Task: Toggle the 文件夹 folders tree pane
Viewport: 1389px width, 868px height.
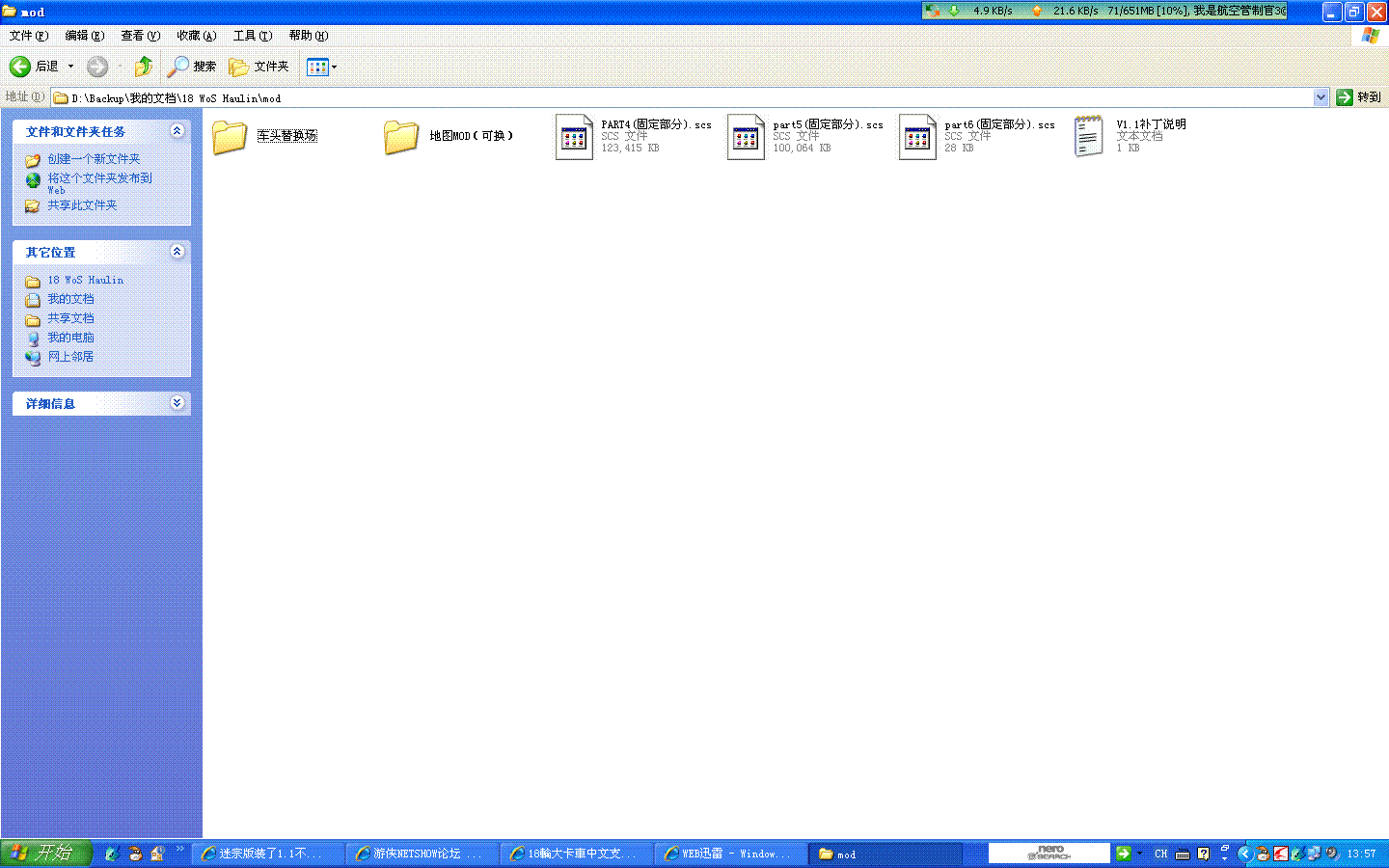Action: (x=259, y=67)
